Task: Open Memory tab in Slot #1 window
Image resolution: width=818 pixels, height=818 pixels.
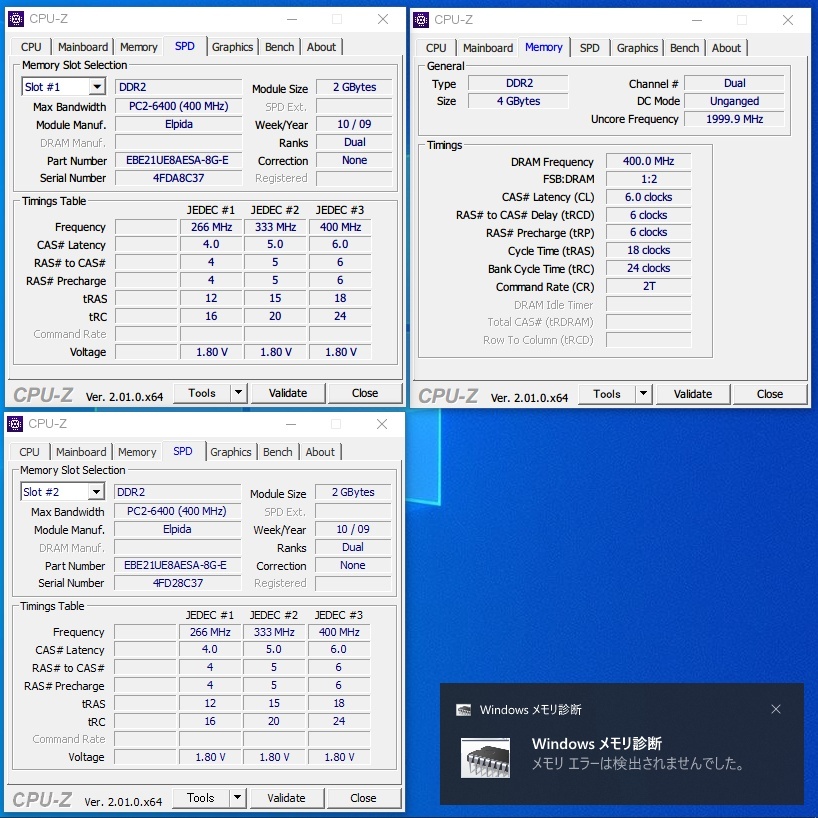Action: pos(138,47)
